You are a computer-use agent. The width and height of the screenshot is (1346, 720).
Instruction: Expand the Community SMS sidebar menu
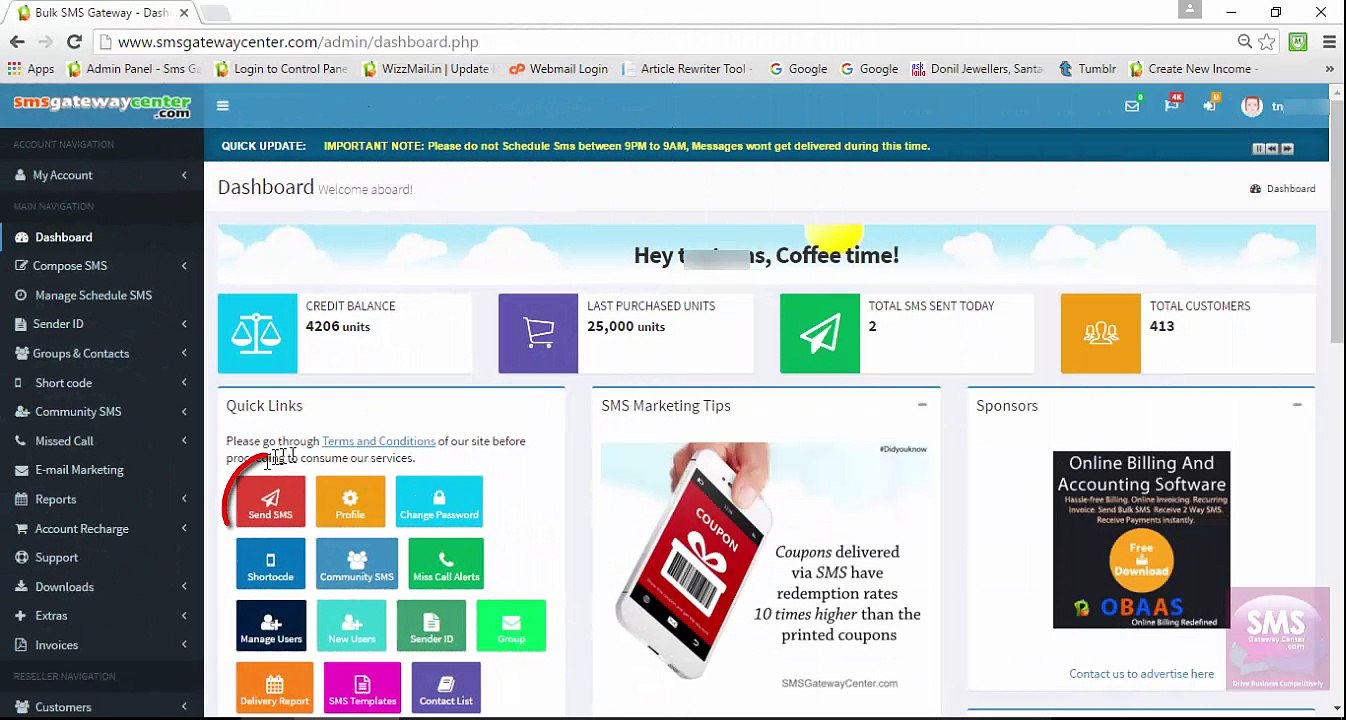pyautogui.click(x=102, y=412)
